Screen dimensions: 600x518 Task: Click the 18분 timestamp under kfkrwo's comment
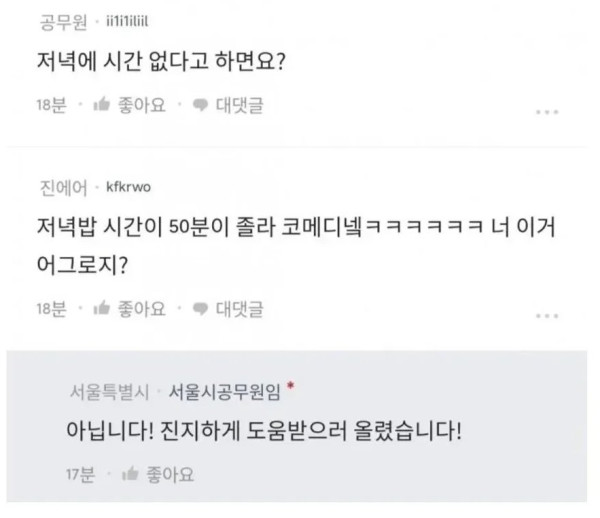click(50, 309)
